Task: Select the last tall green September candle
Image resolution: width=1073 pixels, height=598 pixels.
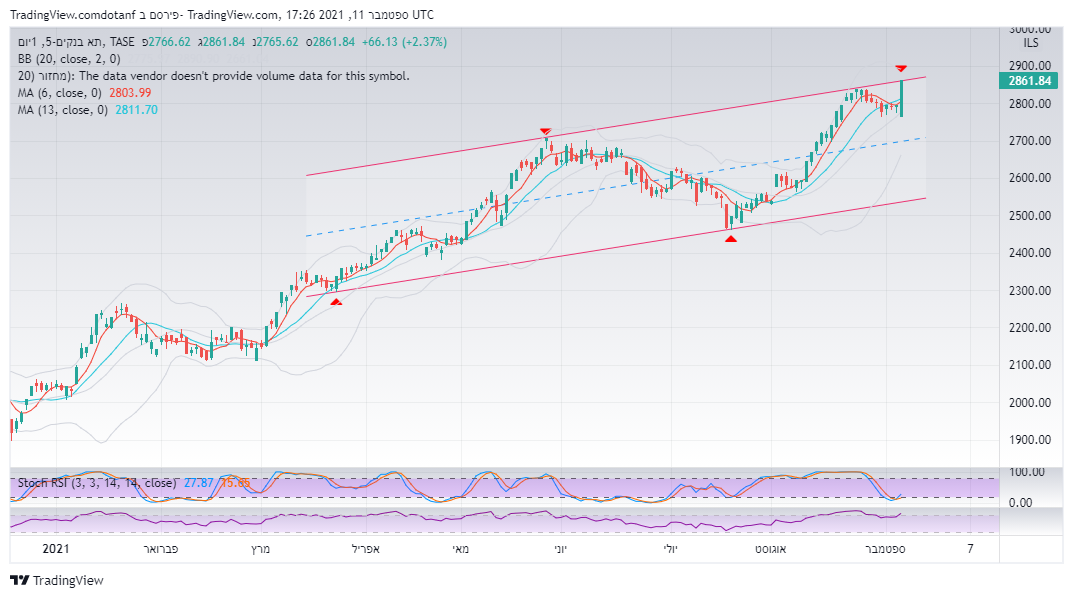Action: pos(901,99)
